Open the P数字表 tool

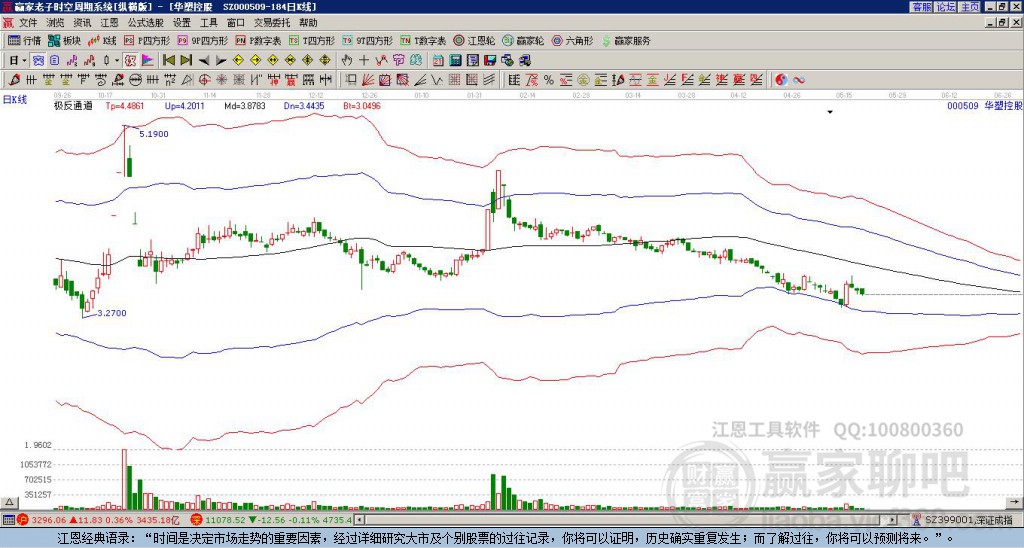[258, 40]
